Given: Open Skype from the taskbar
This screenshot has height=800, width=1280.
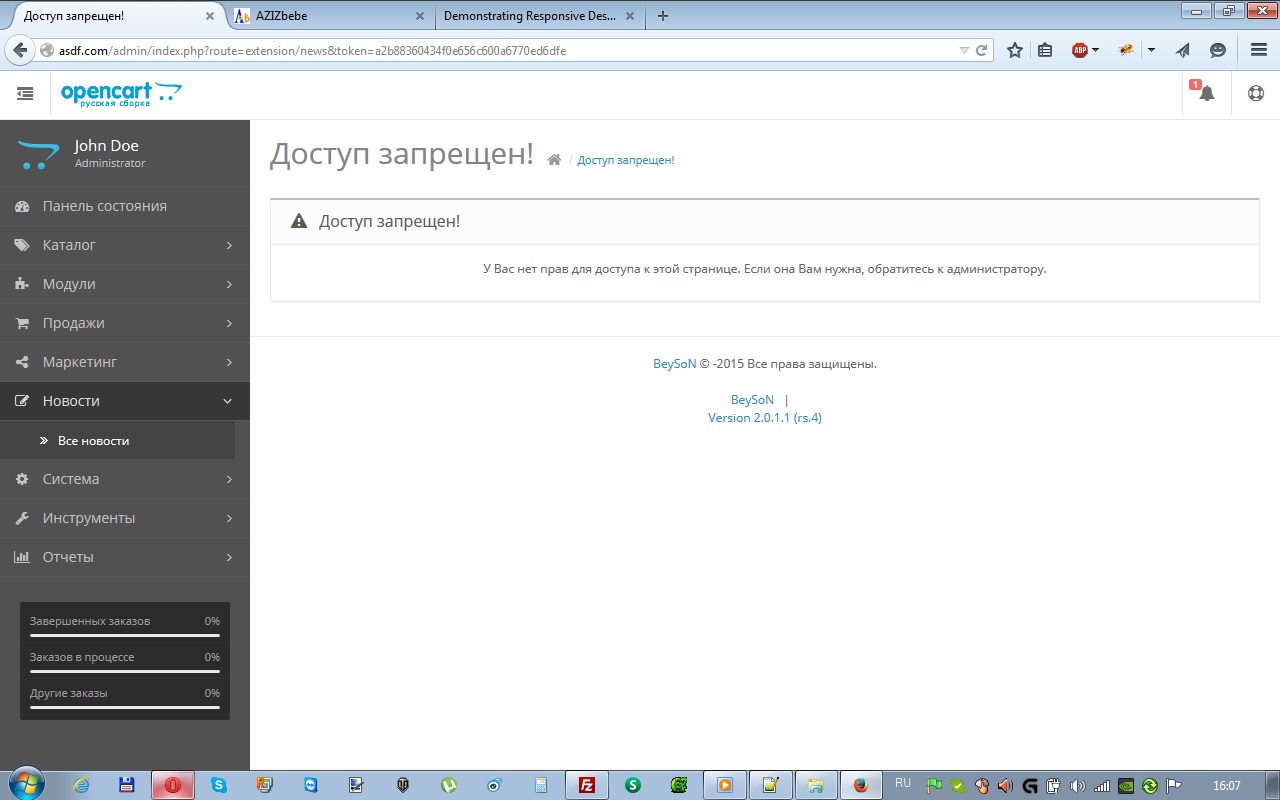Looking at the screenshot, I should coord(219,785).
